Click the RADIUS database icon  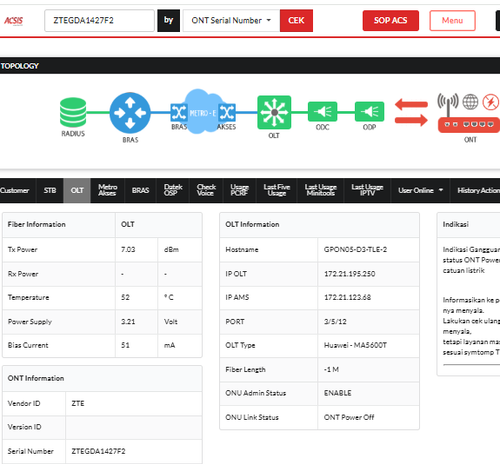coord(73,112)
